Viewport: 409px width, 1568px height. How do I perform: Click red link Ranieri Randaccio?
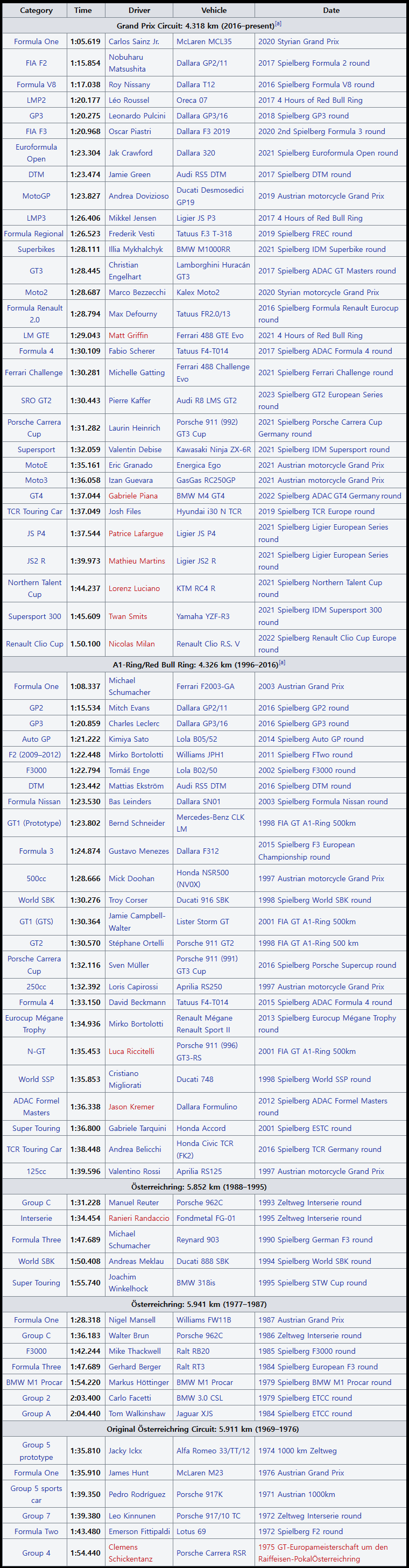click(x=139, y=1219)
